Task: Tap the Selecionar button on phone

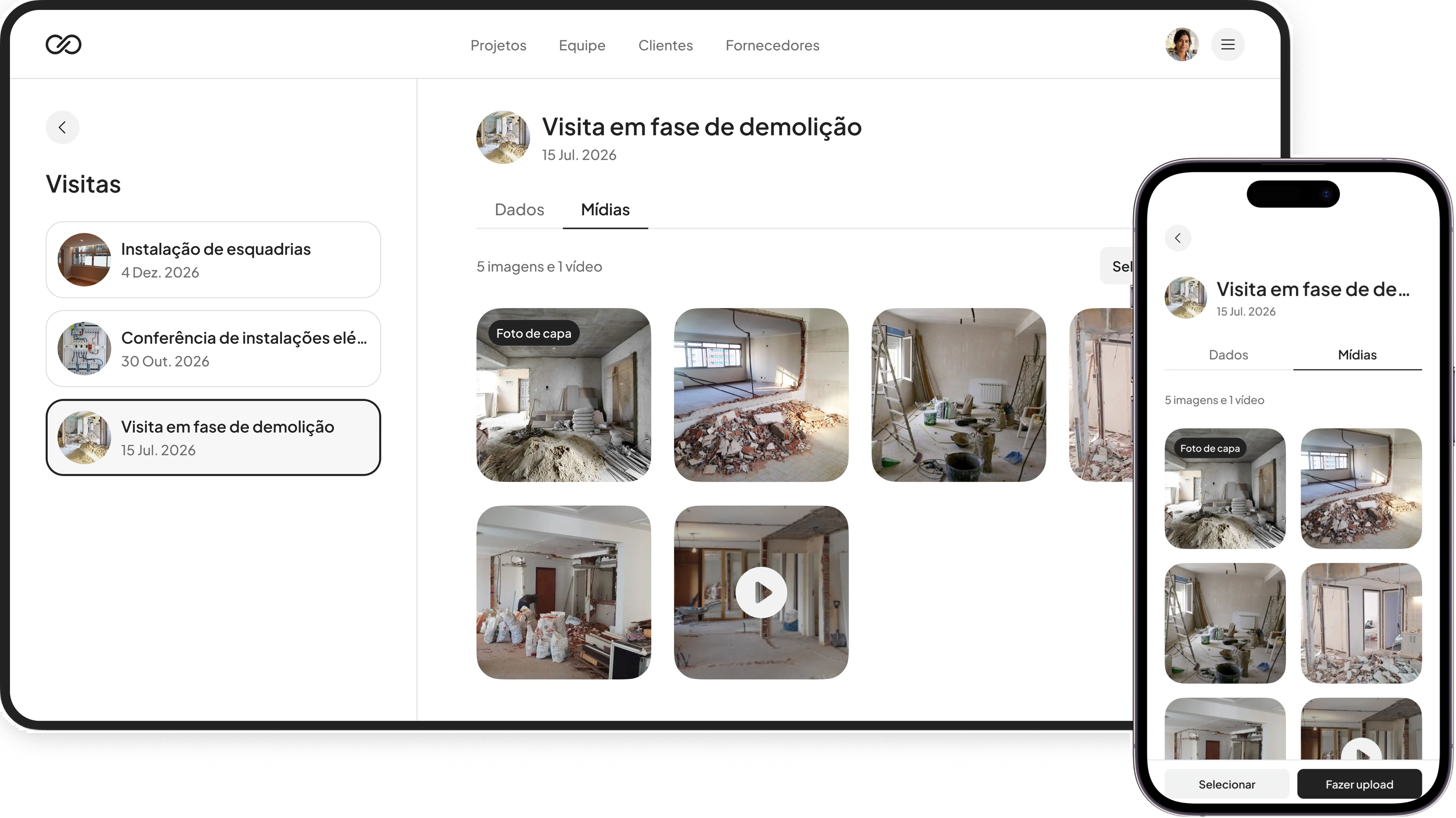Action: 1227,784
